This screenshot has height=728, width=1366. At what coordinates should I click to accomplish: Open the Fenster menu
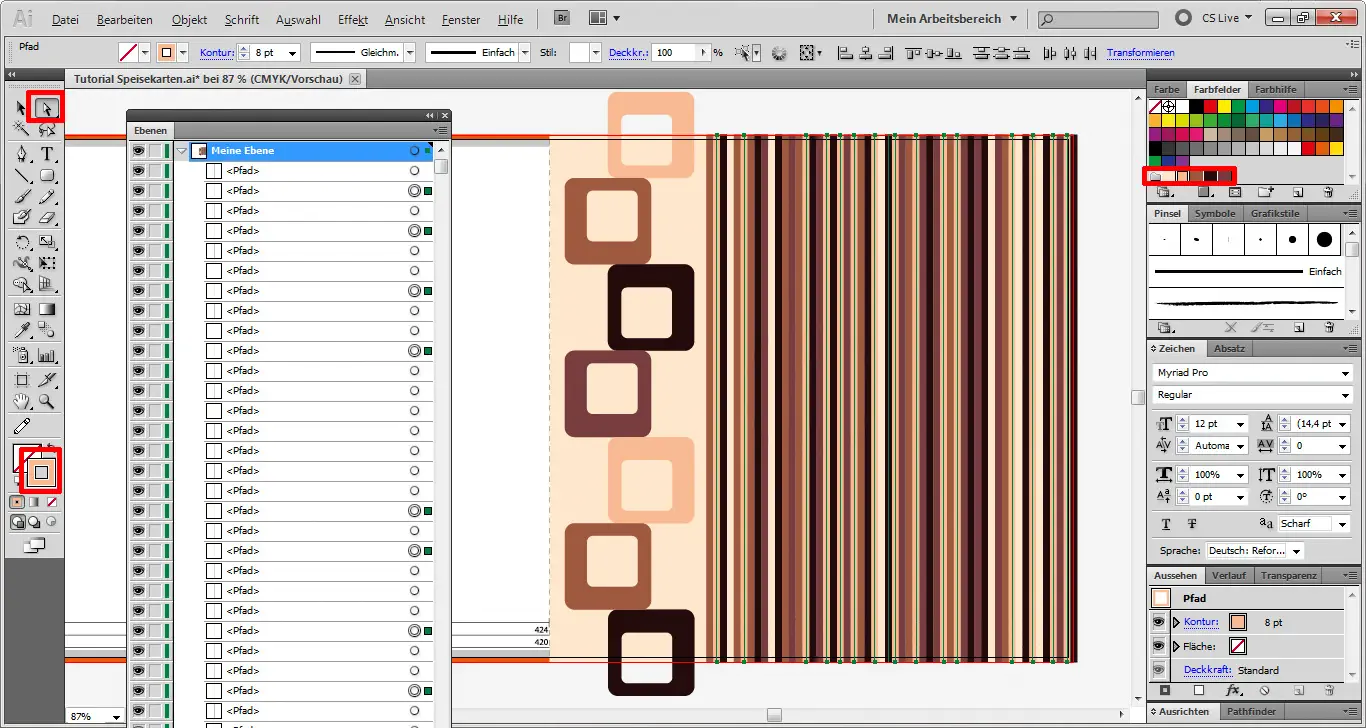[x=460, y=19]
